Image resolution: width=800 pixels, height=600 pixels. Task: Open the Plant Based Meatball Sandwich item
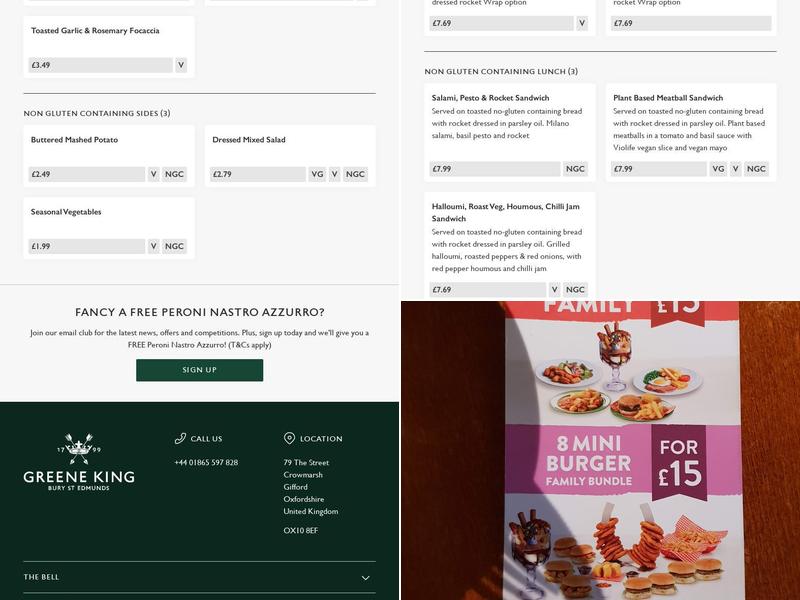click(x=691, y=132)
